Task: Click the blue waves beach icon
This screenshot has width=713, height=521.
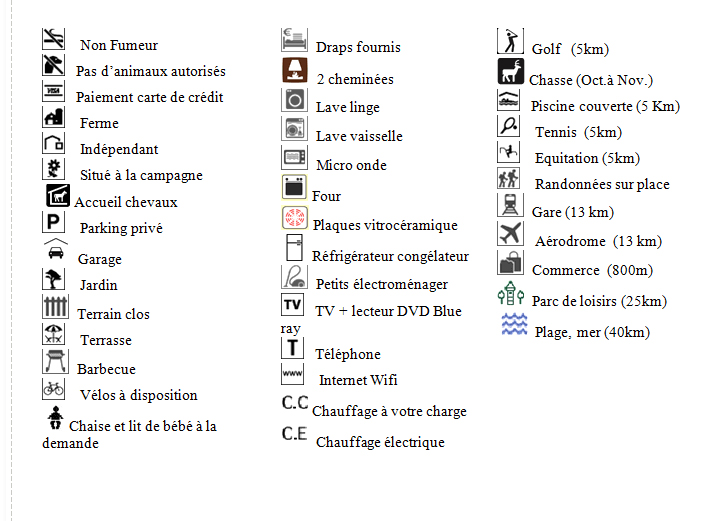Action: click(514, 325)
